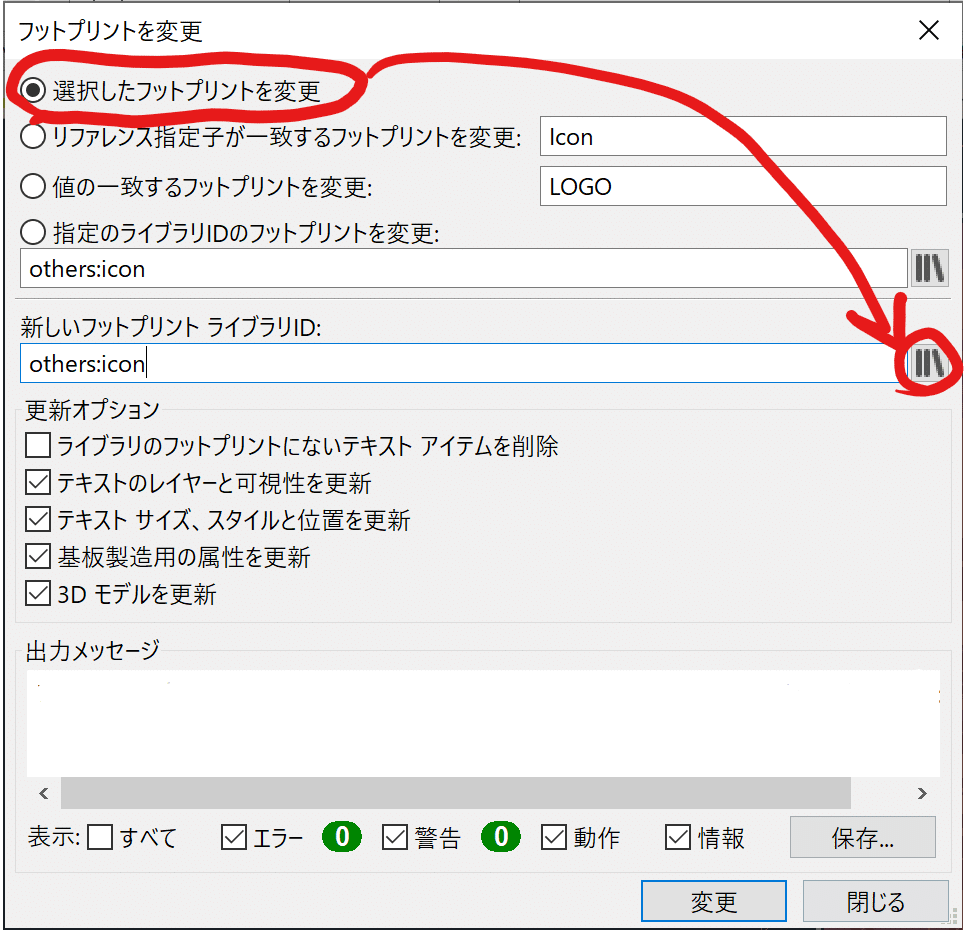Open library browser for new footprint ID

coord(929,363)
